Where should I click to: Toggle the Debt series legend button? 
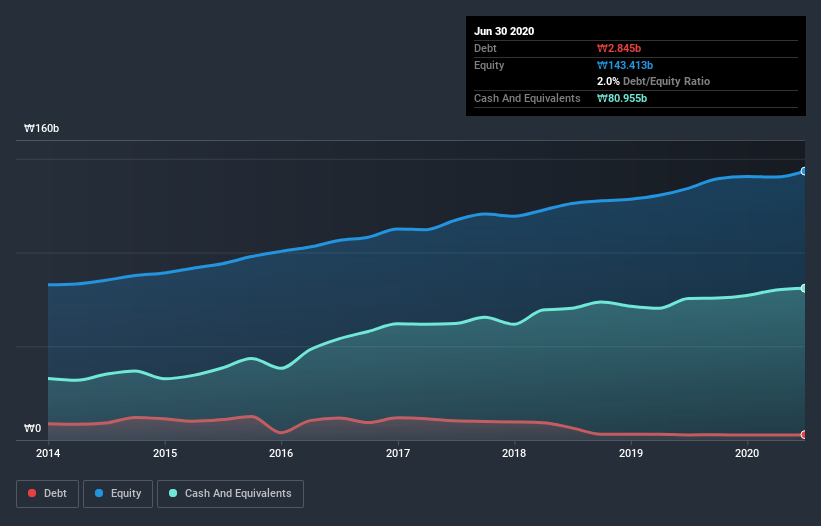pos(47,494)
